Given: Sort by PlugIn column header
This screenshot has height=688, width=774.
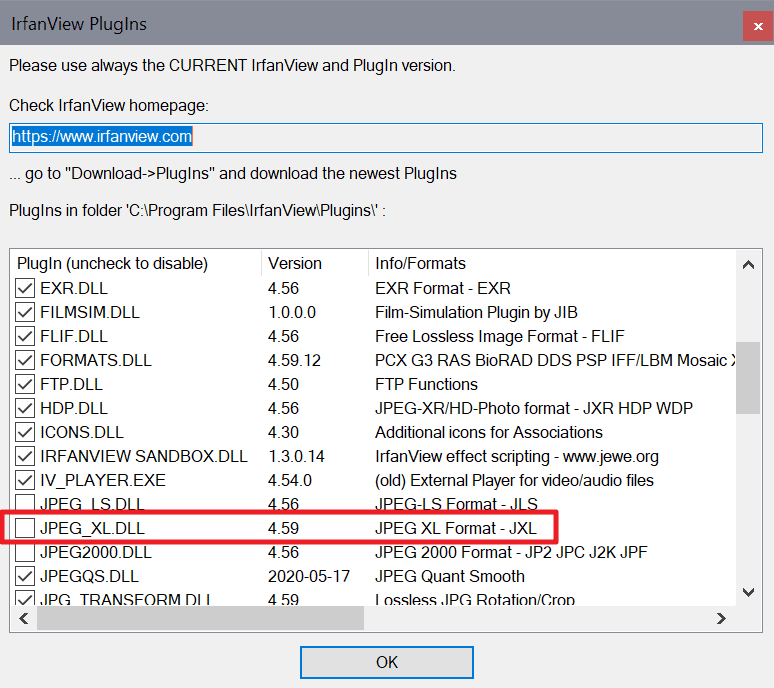Looking at the screenshot, I should (136, 264).
